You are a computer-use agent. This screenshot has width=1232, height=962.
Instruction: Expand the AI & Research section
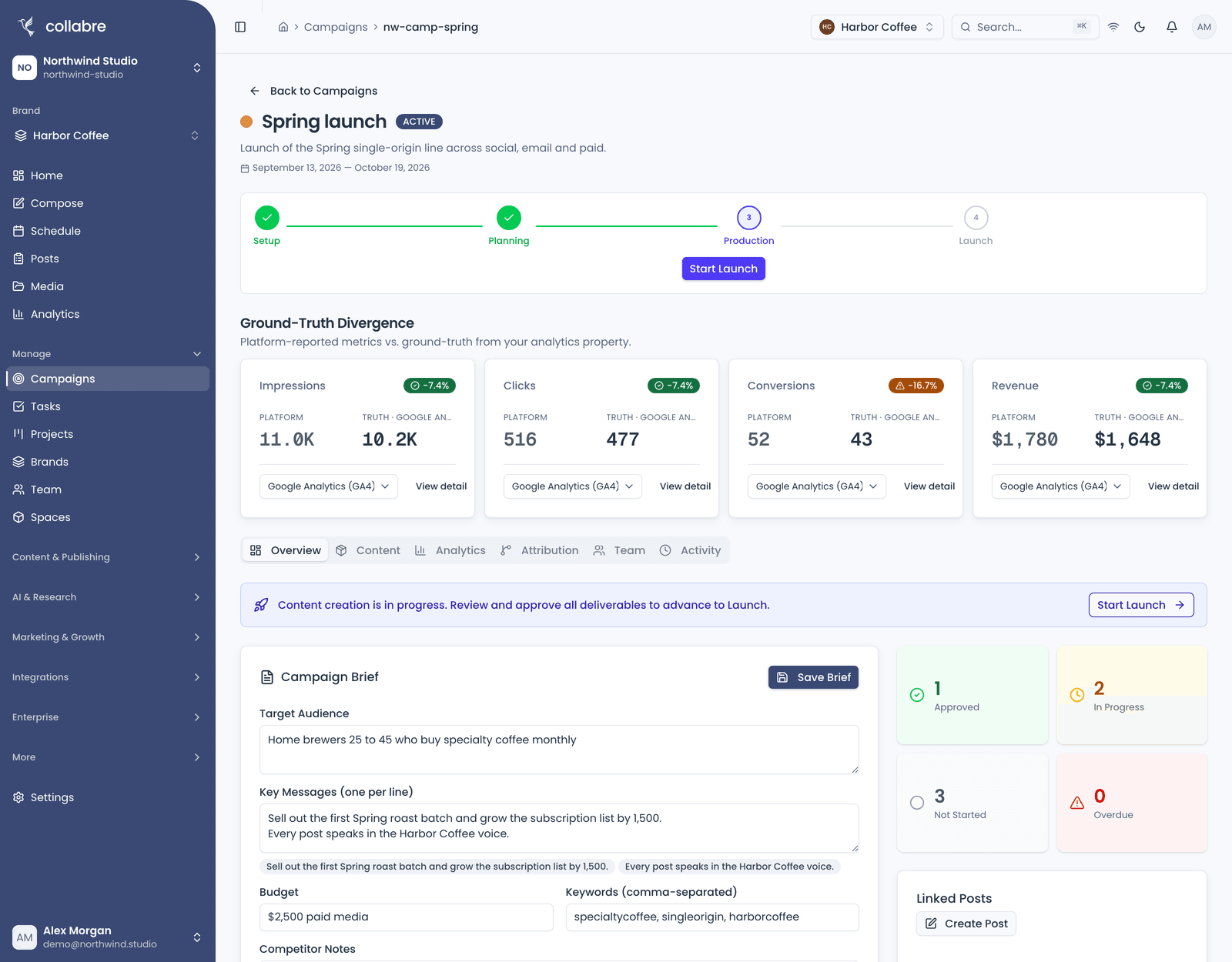[108, 597]
